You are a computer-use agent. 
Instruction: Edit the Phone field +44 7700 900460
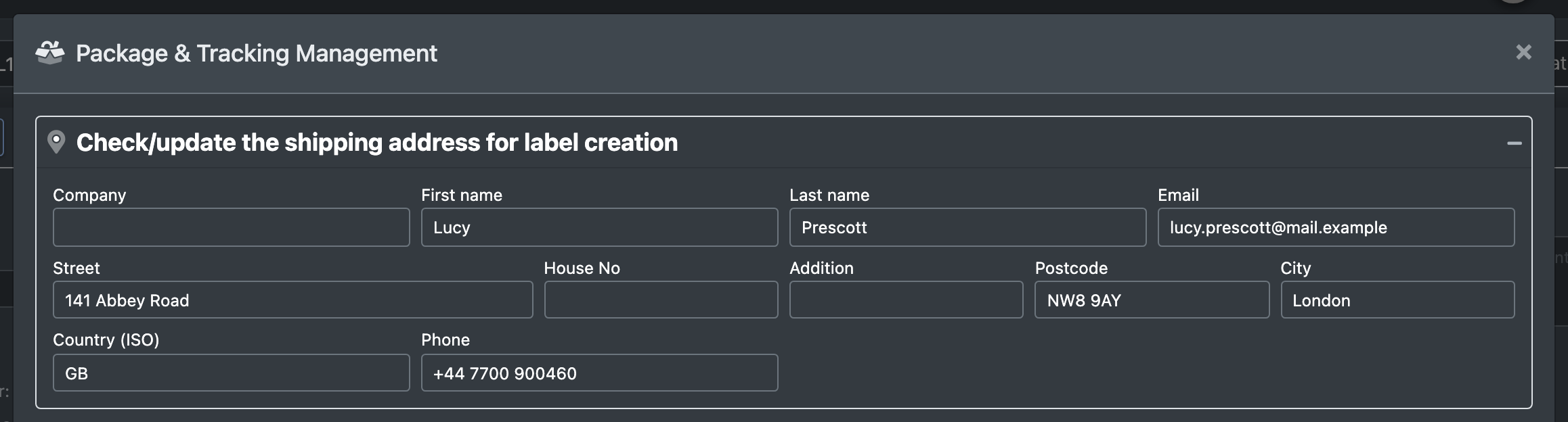pos(599,373)
